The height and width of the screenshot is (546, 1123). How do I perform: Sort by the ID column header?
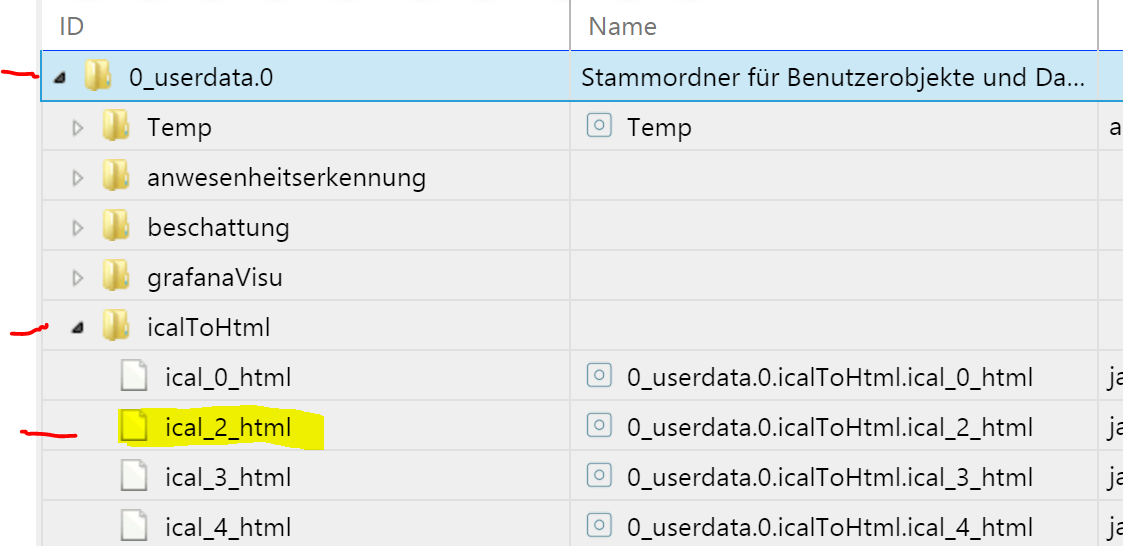(71, 27)
